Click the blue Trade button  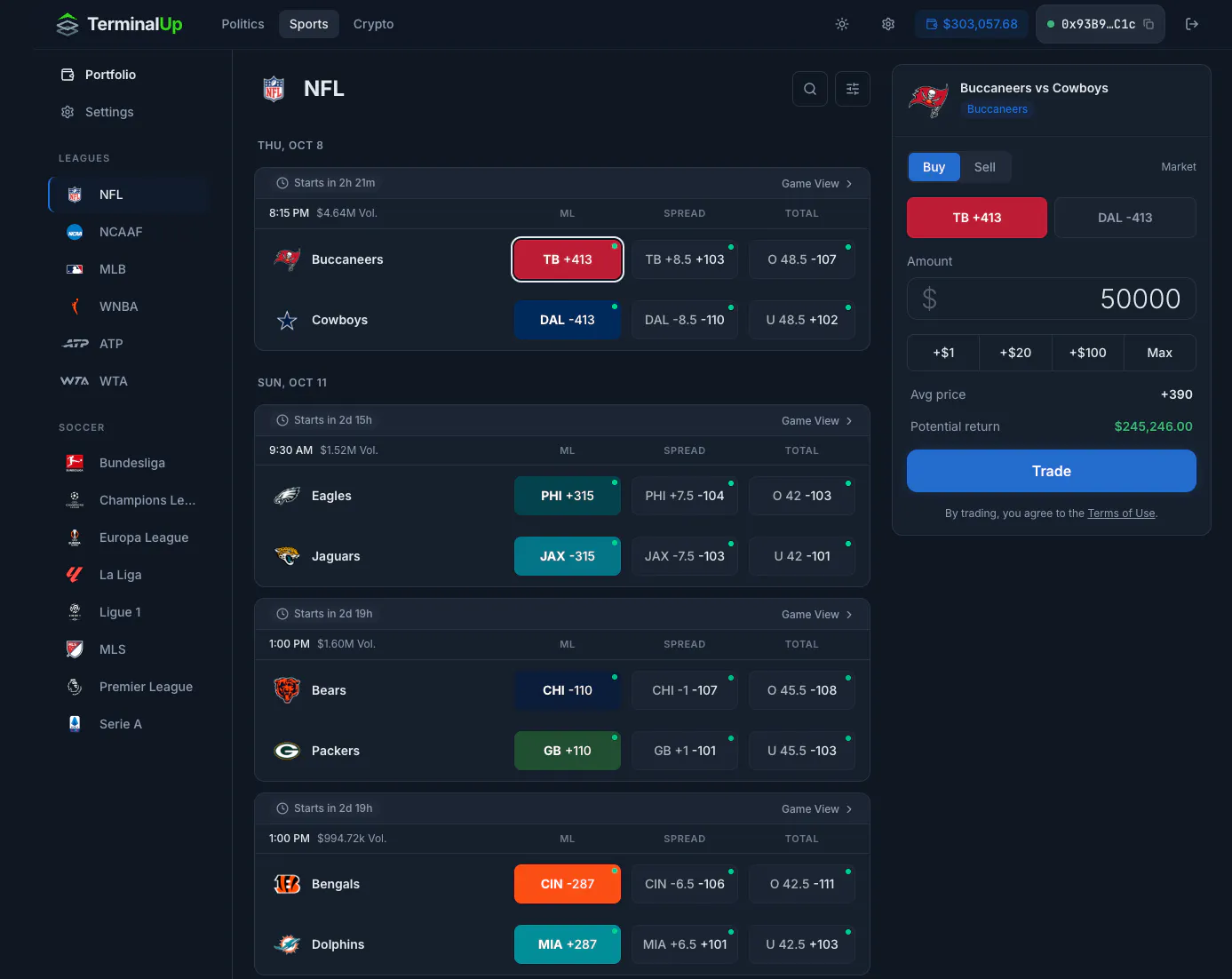point(1052,471)
